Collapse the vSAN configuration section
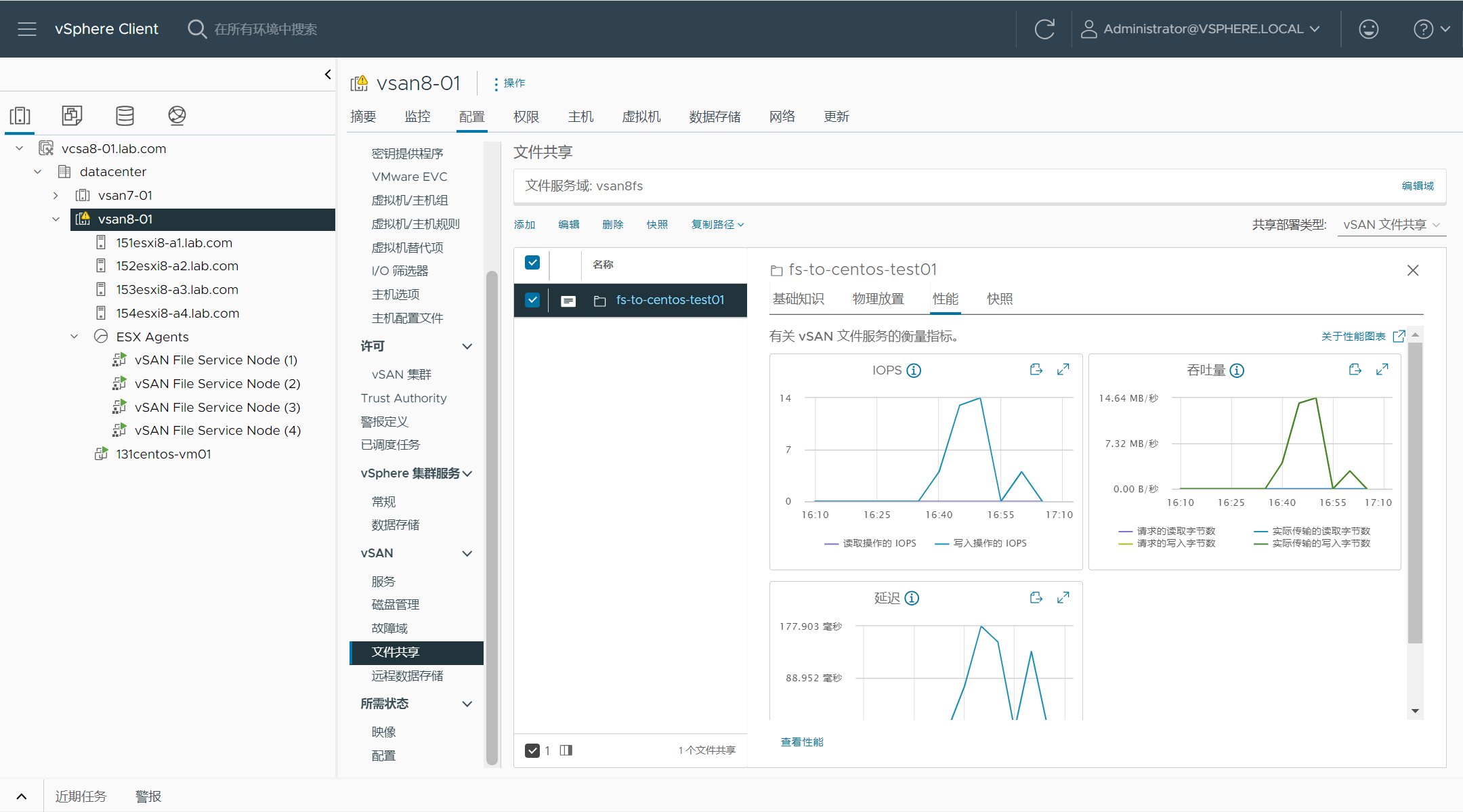Viewport: 1463px width, 812px height. (467, 554)
